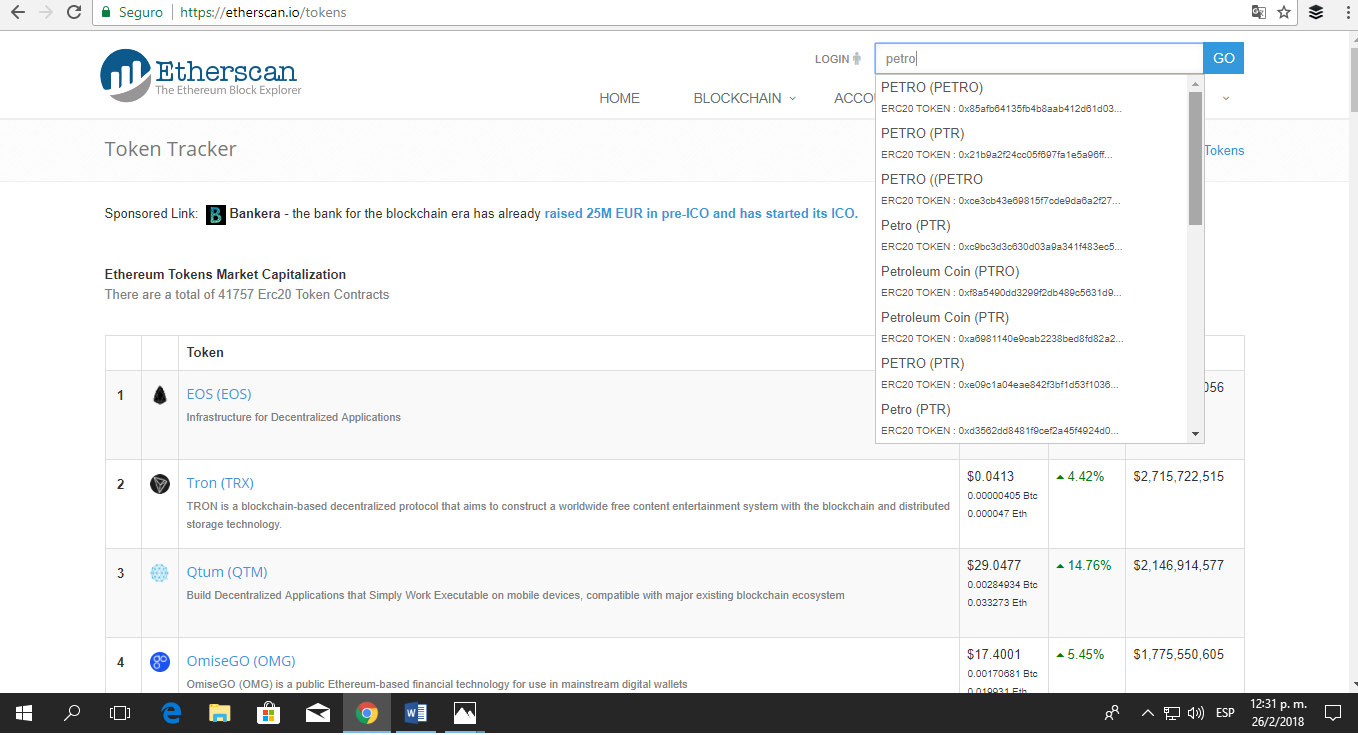Open the Google Translate page icon
Screen dimensions: 1358x735
1259,13
